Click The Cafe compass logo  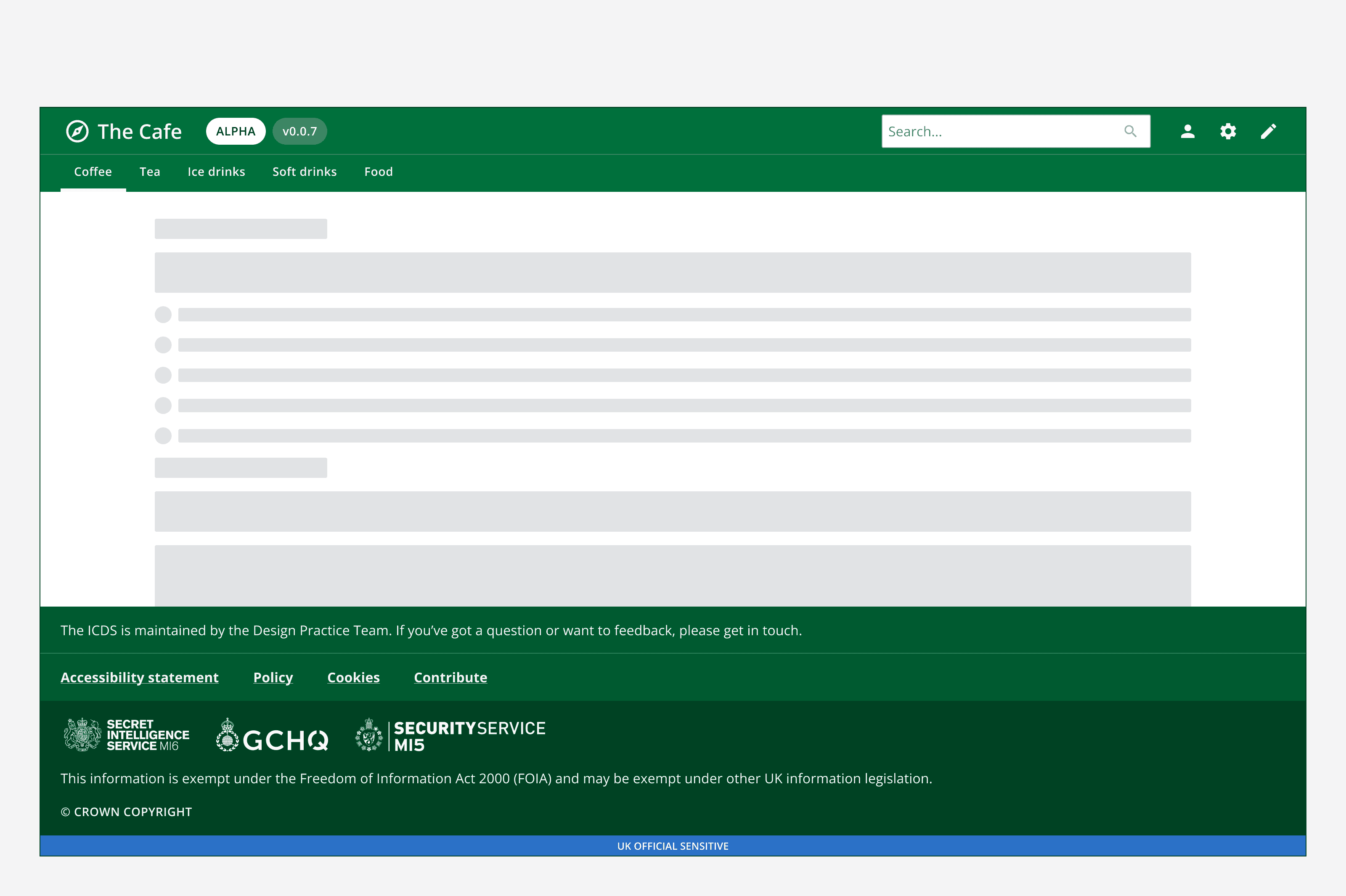tap(78, 131)
